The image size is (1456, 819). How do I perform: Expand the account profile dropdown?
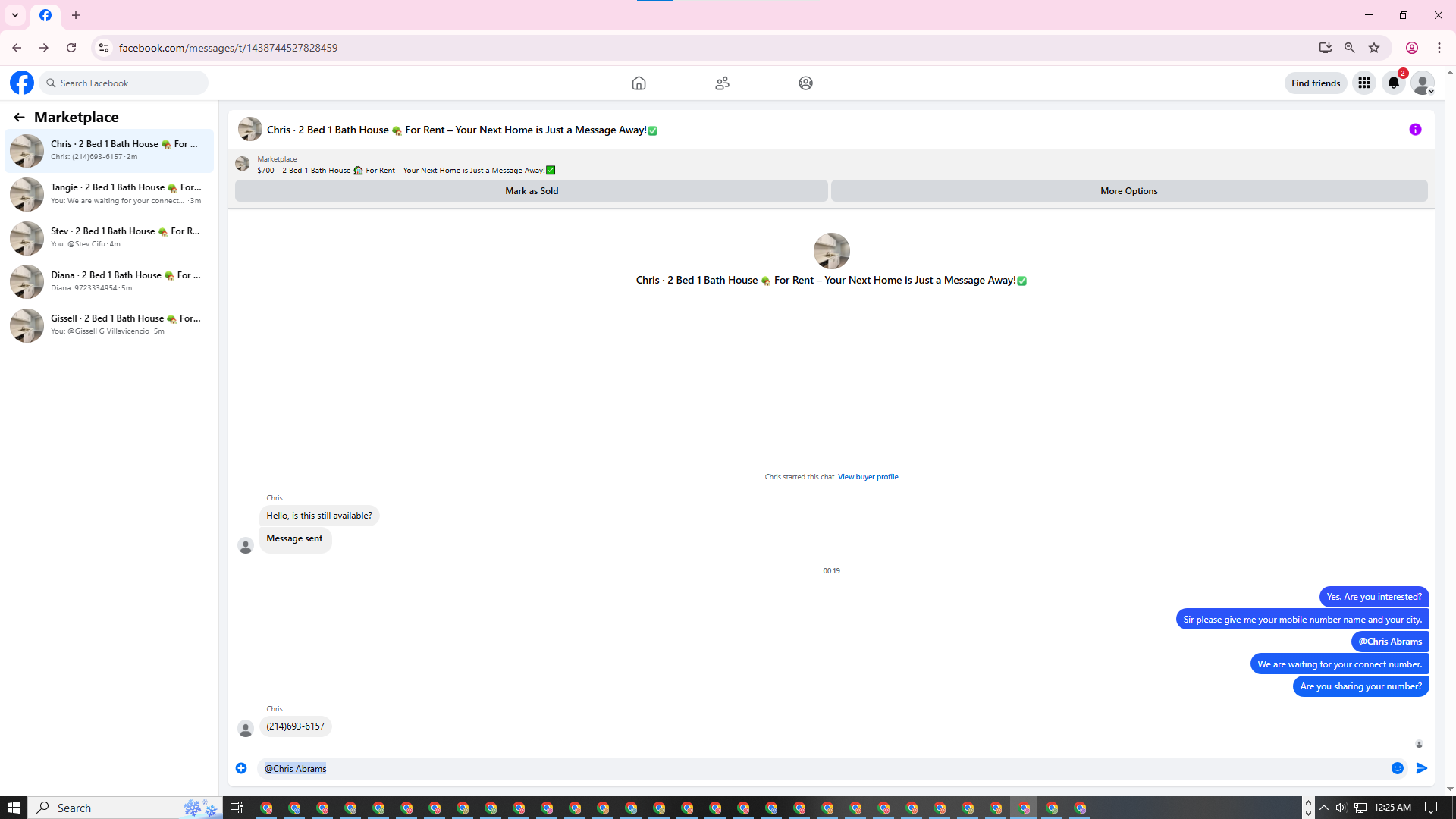point(1423,83)
